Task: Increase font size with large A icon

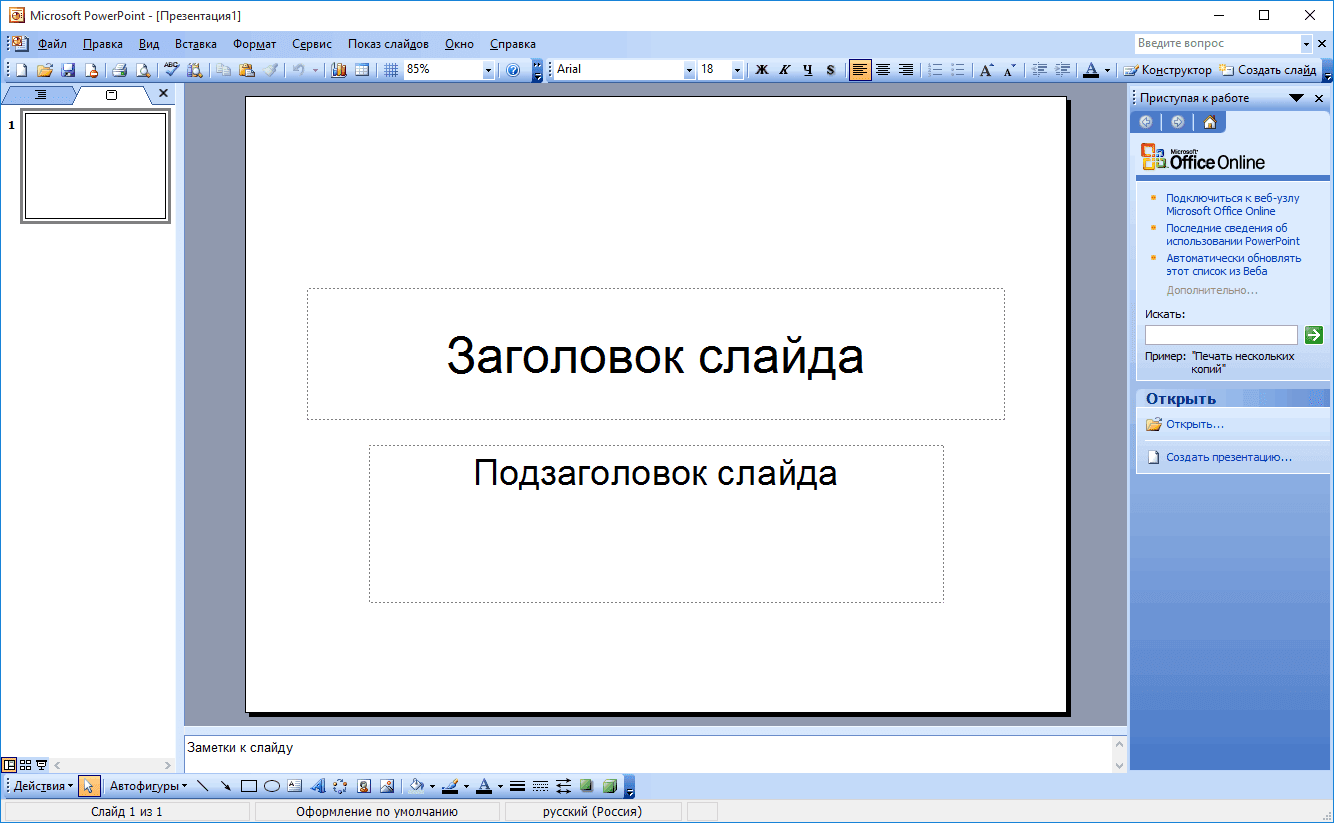Action: tap(986, 70)
